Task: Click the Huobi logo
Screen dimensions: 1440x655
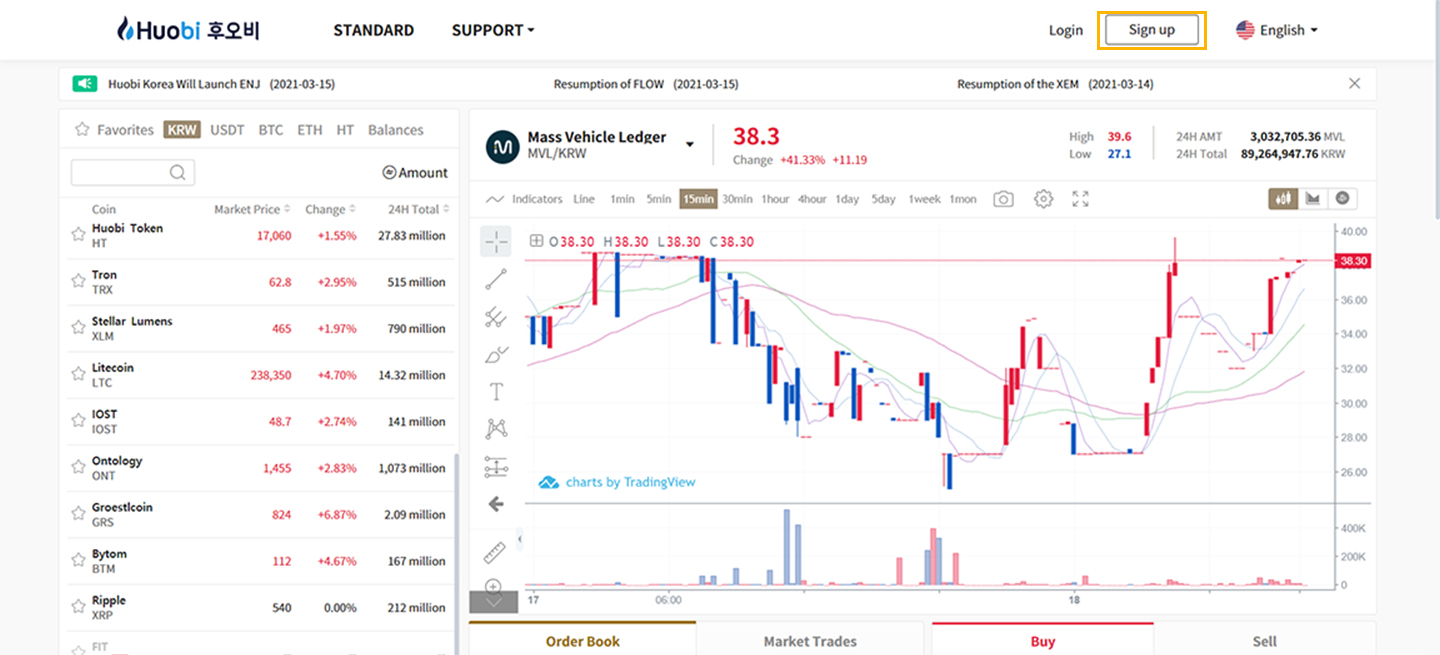Action: tap(188, 30)
